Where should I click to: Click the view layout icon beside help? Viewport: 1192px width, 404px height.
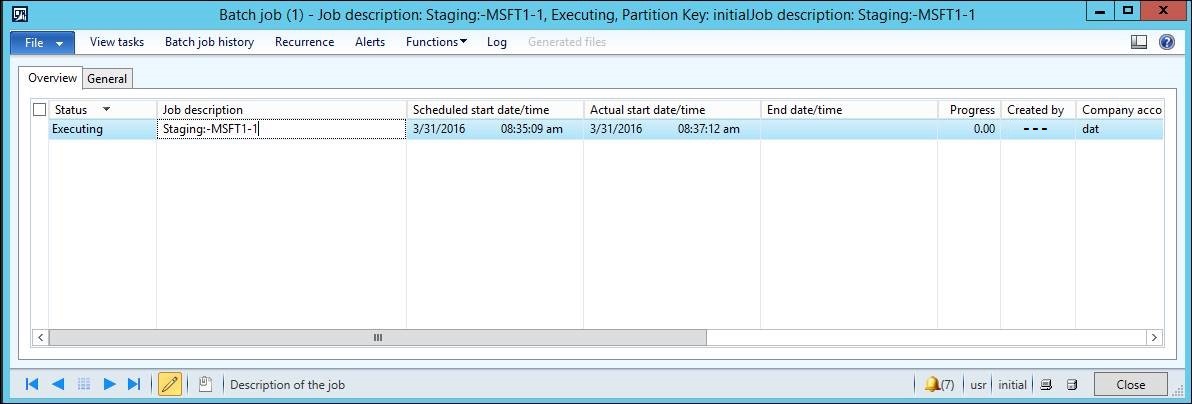coord(1139,42)
